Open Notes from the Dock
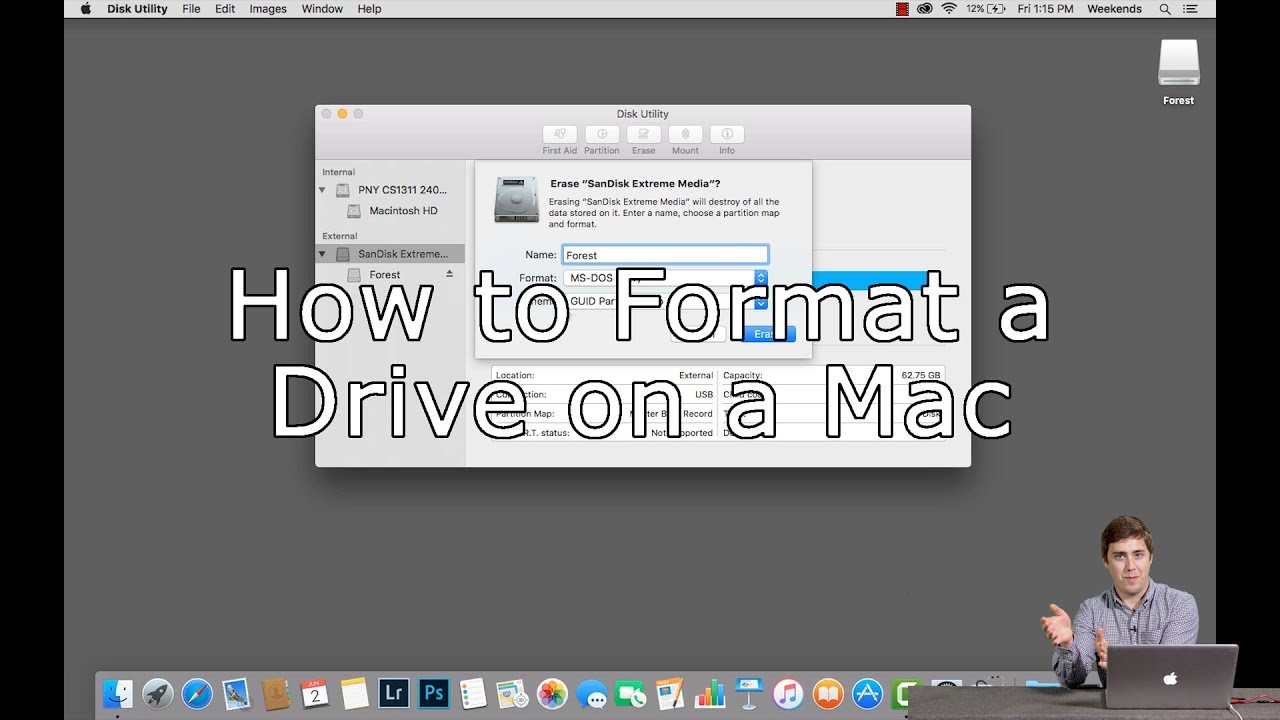This screenshot has height=720, width=1280. (x=355, y=694)
